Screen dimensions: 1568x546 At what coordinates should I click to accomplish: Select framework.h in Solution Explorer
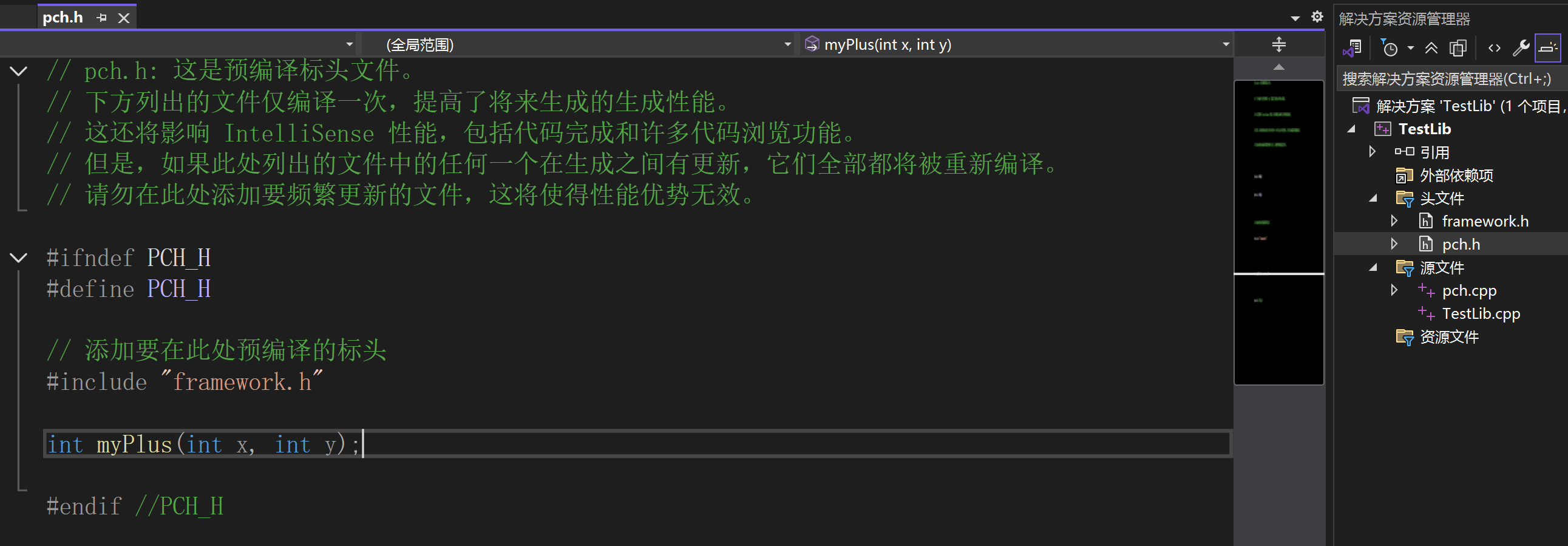click(x=1485, y=222)
